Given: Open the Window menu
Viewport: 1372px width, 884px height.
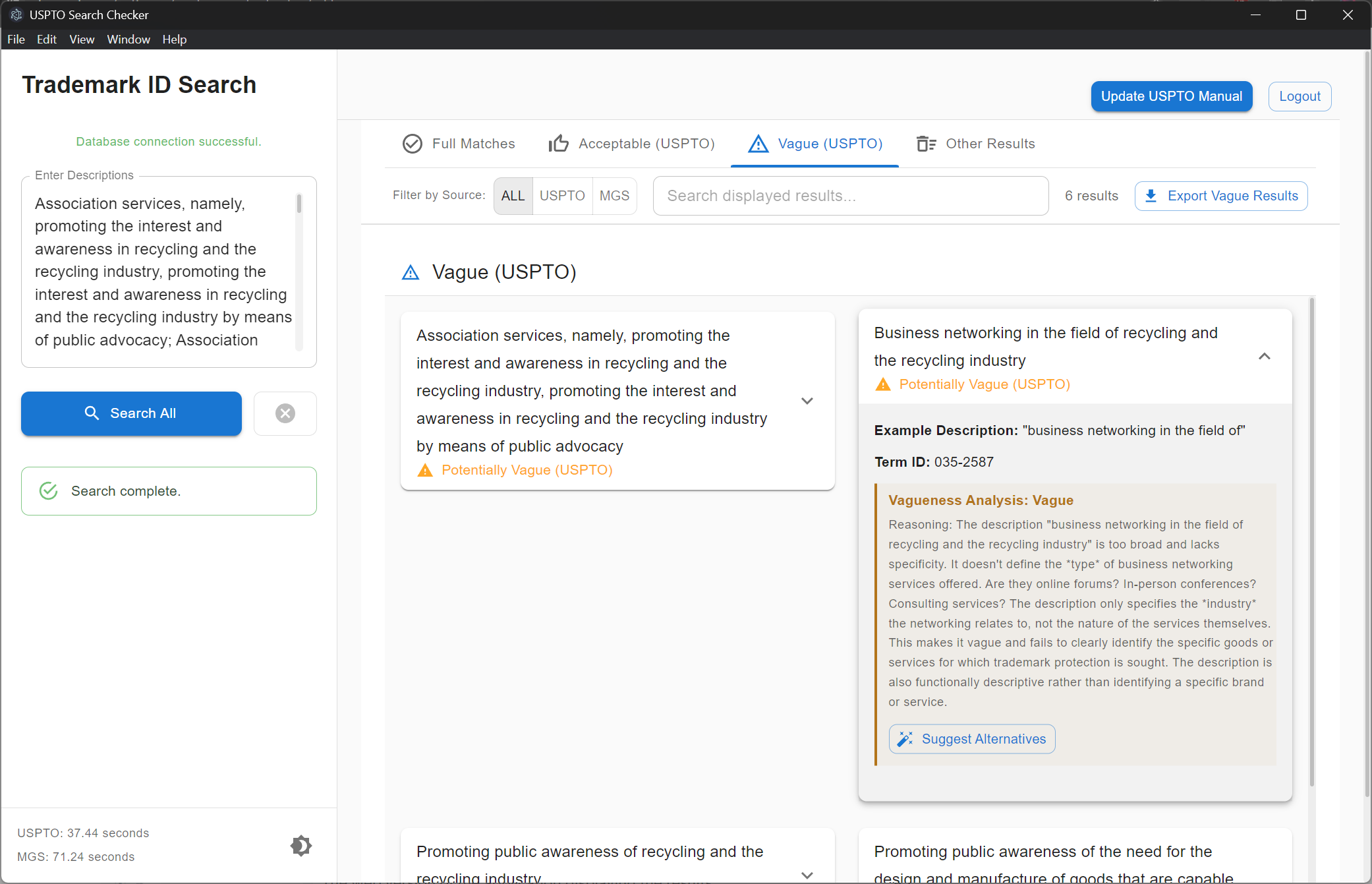Looking at the screenshot, I should click(x=128, y=40).
